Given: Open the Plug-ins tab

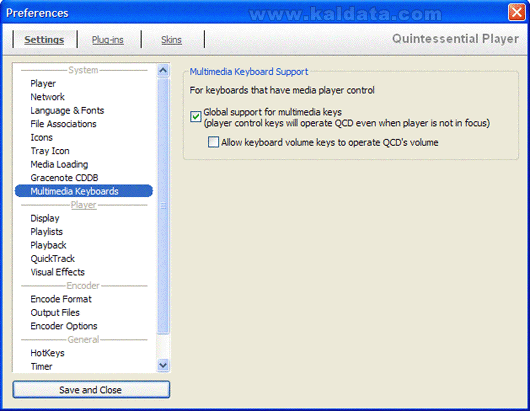Looking at the screenshot, I should (107, 40).
